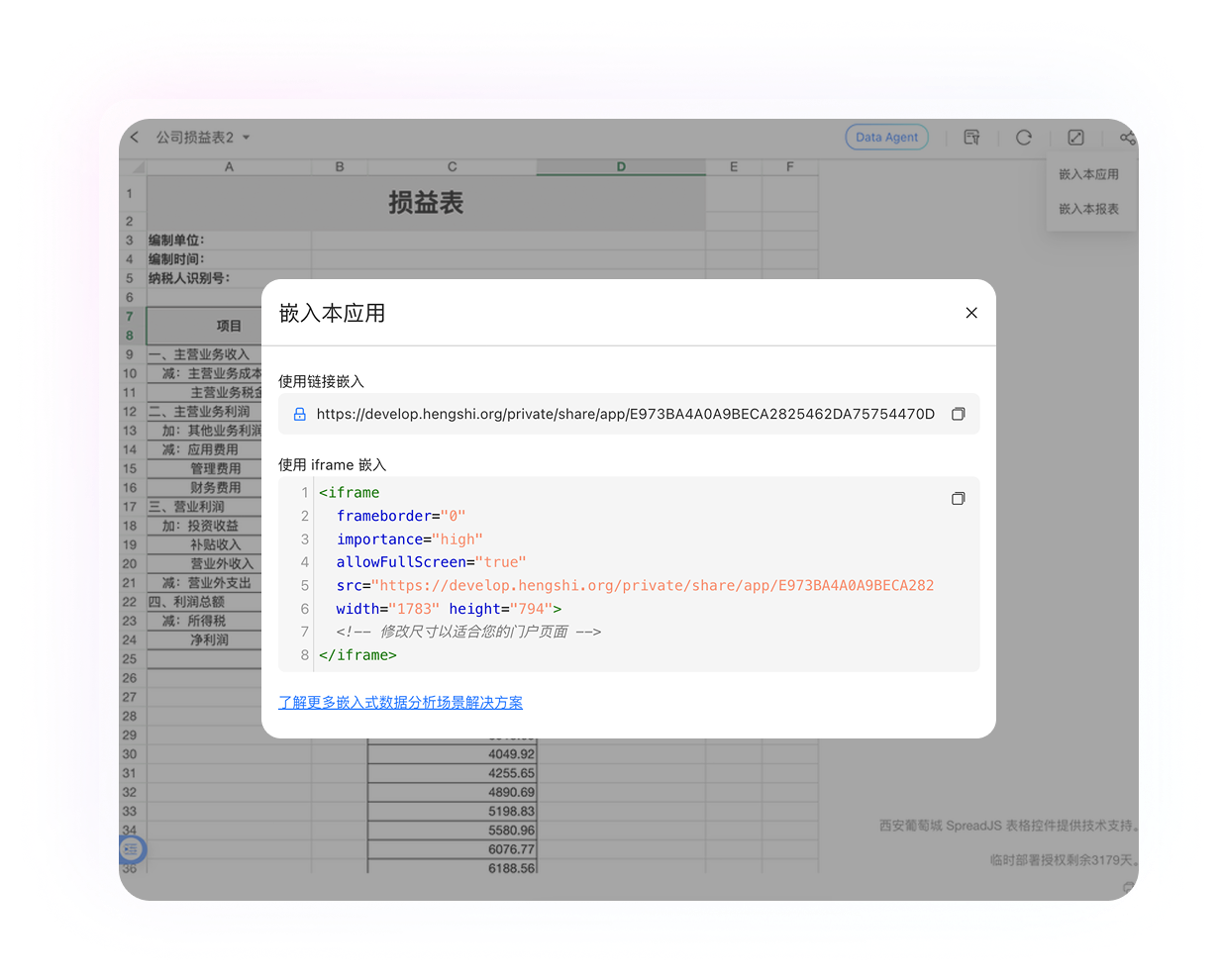
Task: Click the lock icon beside the share URL
Action: tap(299, 414)
